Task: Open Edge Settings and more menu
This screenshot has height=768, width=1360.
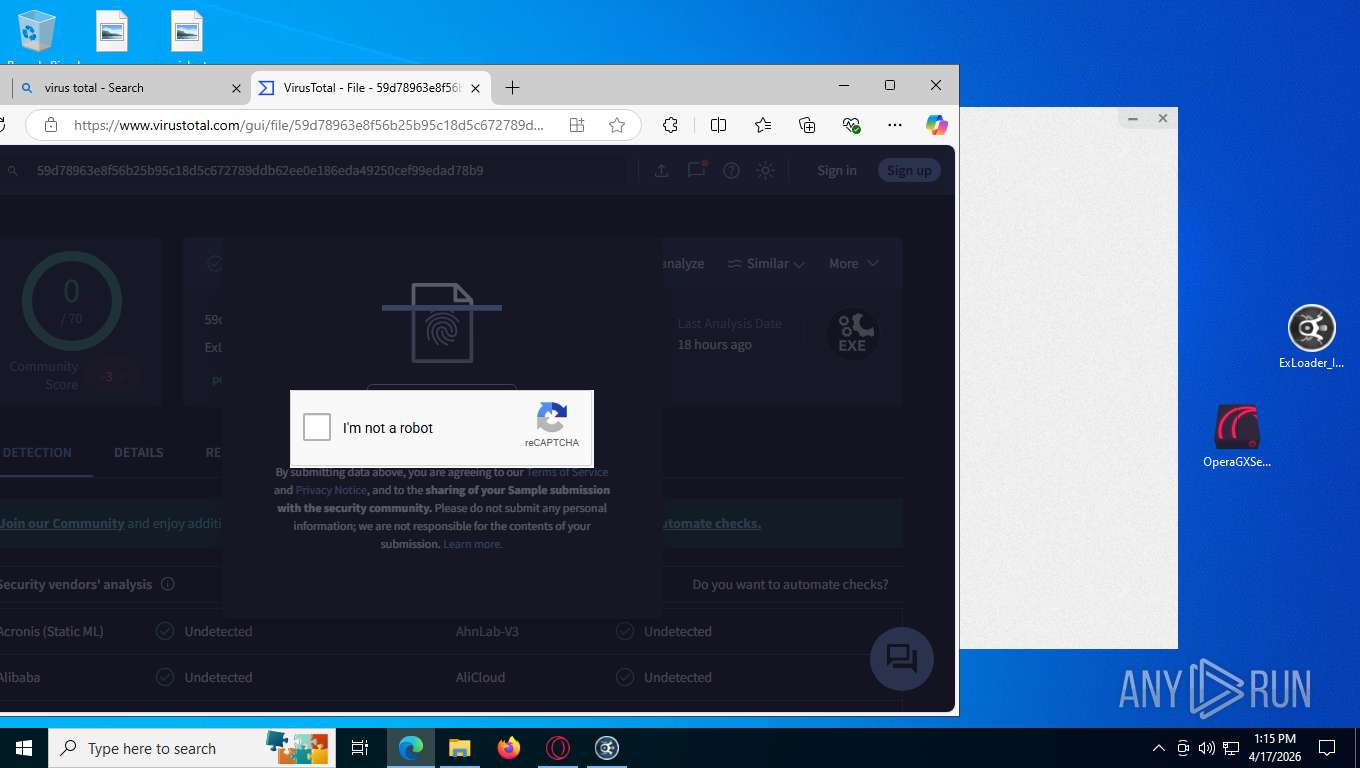Action: click(x=895, y=125)
